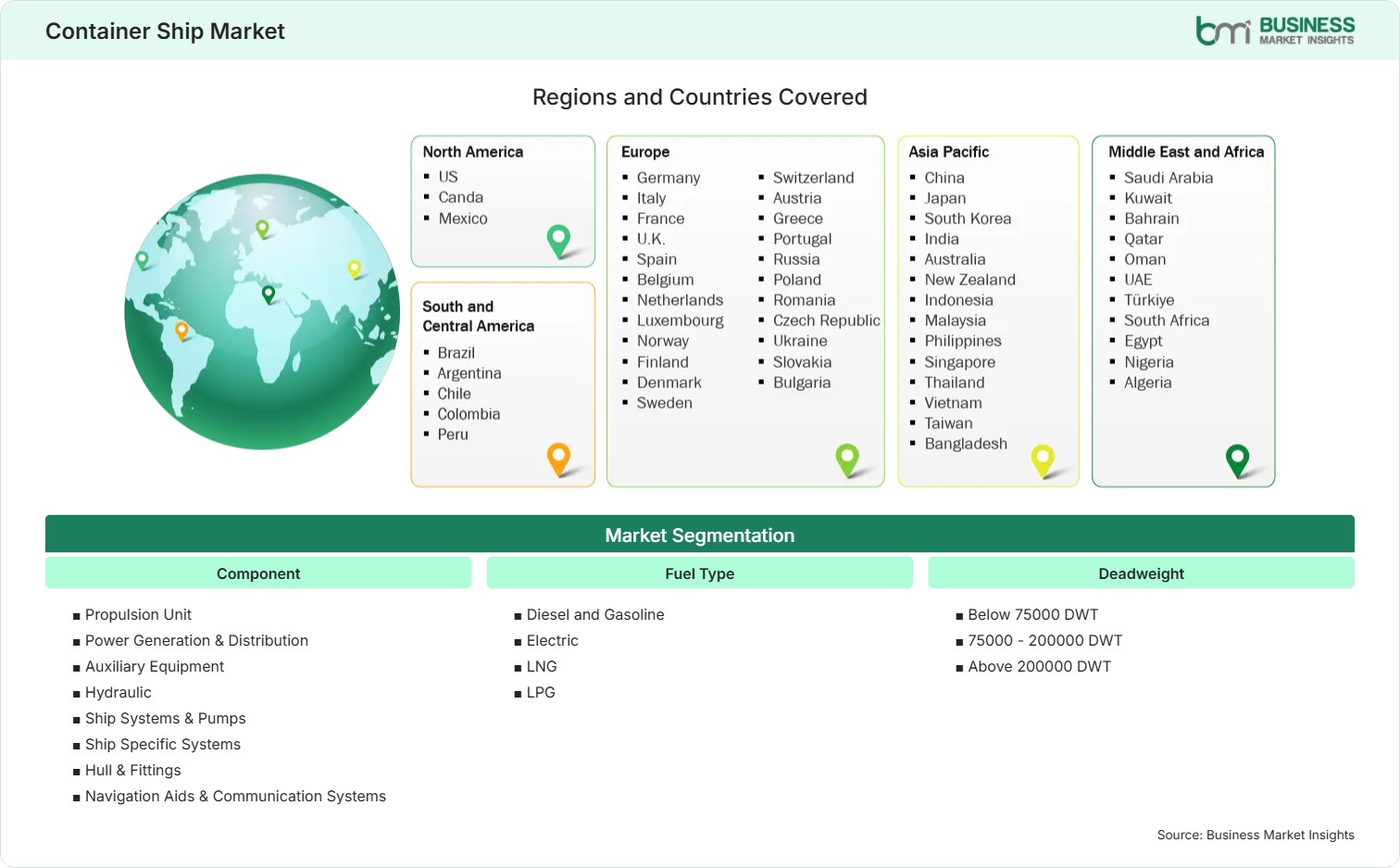Select the Component segment header
The height and width of the screenshot is (868, 1400).
(x=258, y=573)
